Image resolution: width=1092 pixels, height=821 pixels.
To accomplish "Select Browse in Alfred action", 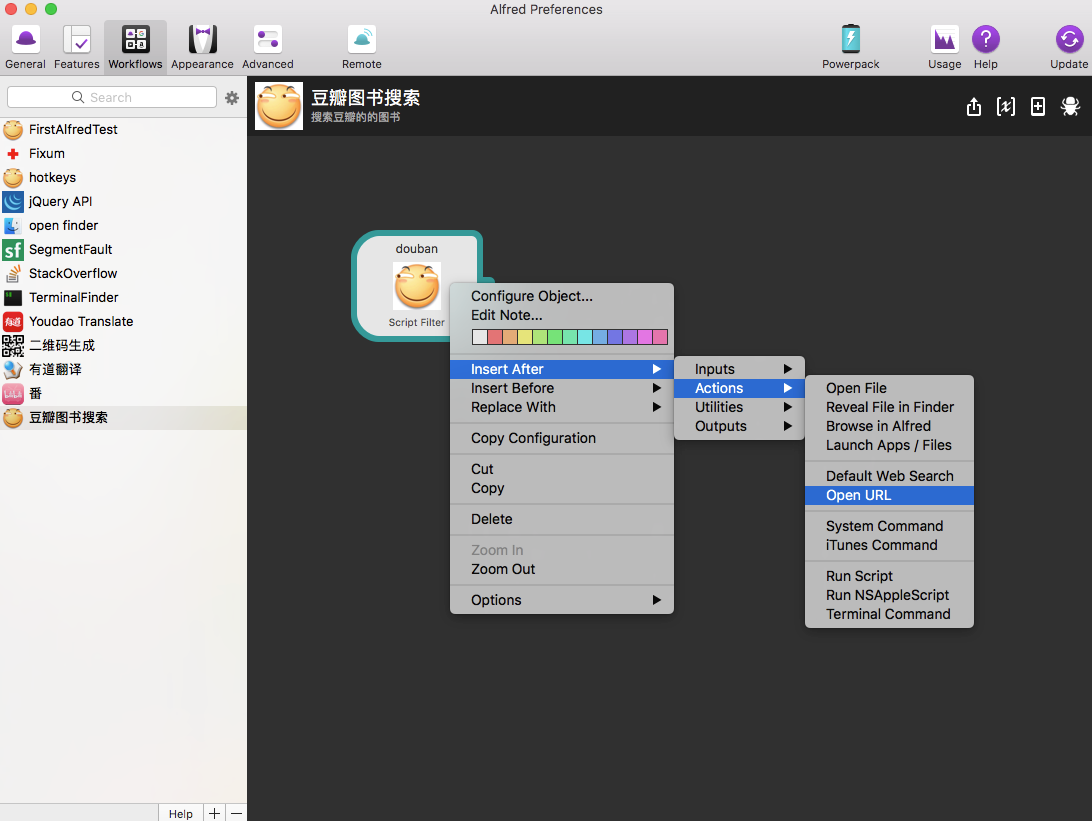I will [x=889, y=426].
